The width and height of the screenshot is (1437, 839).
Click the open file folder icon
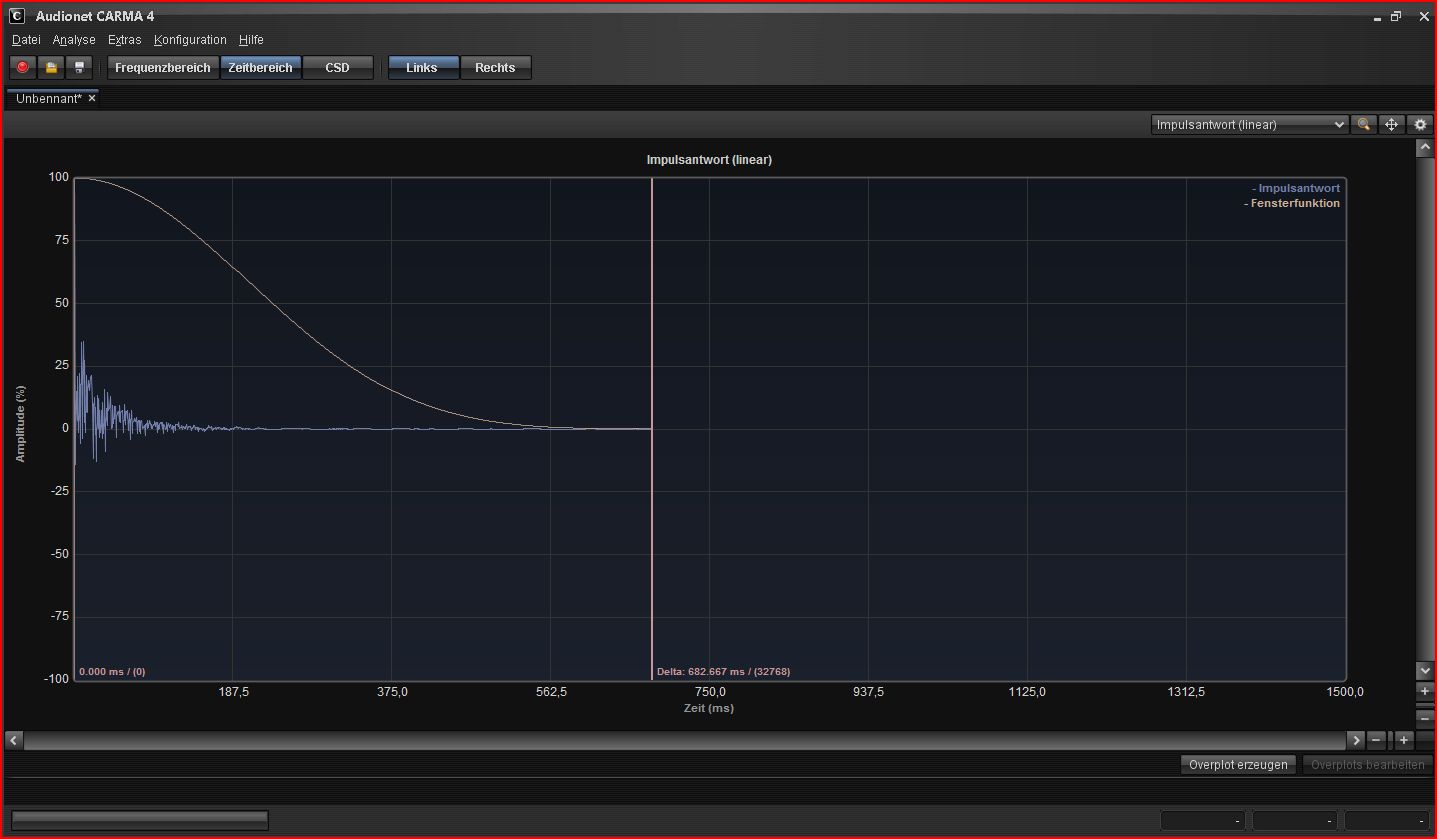coord(51,68)
